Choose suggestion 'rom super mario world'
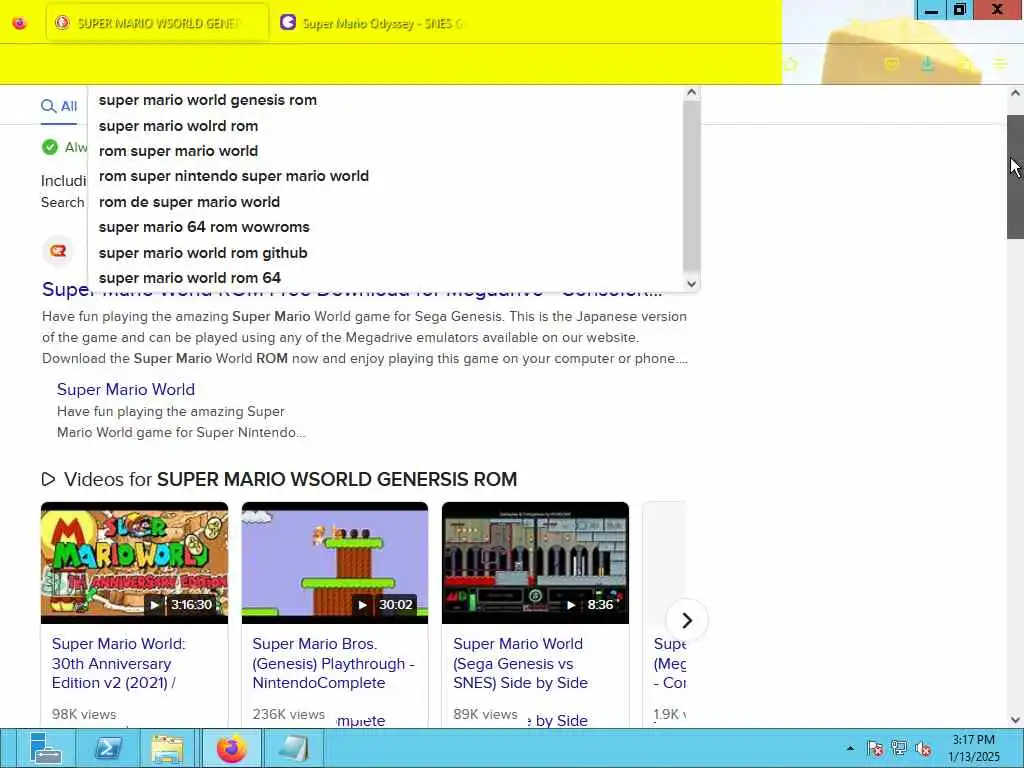 [x=178, y=151]
